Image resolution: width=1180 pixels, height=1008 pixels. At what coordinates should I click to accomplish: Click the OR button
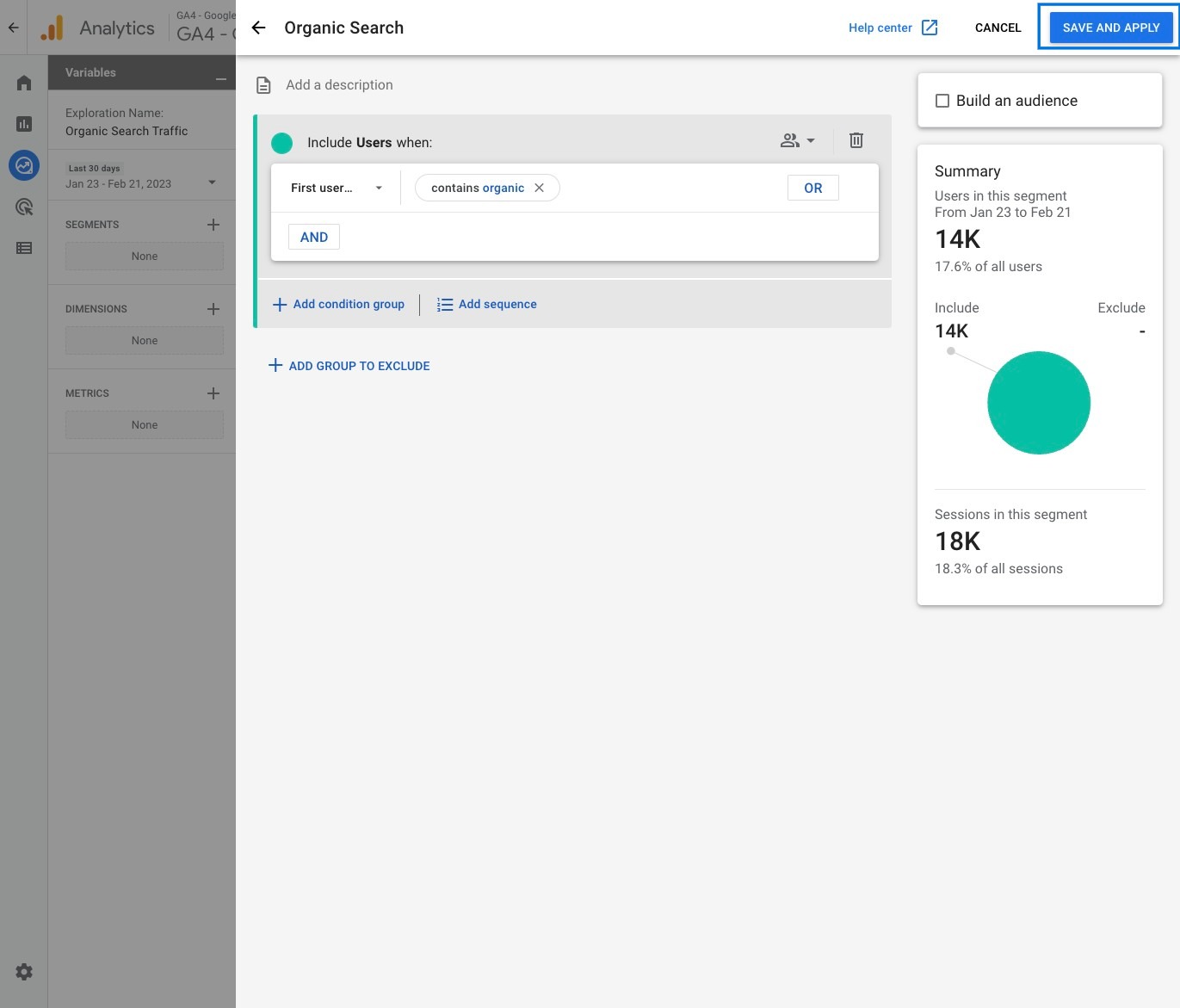(813, 188)
